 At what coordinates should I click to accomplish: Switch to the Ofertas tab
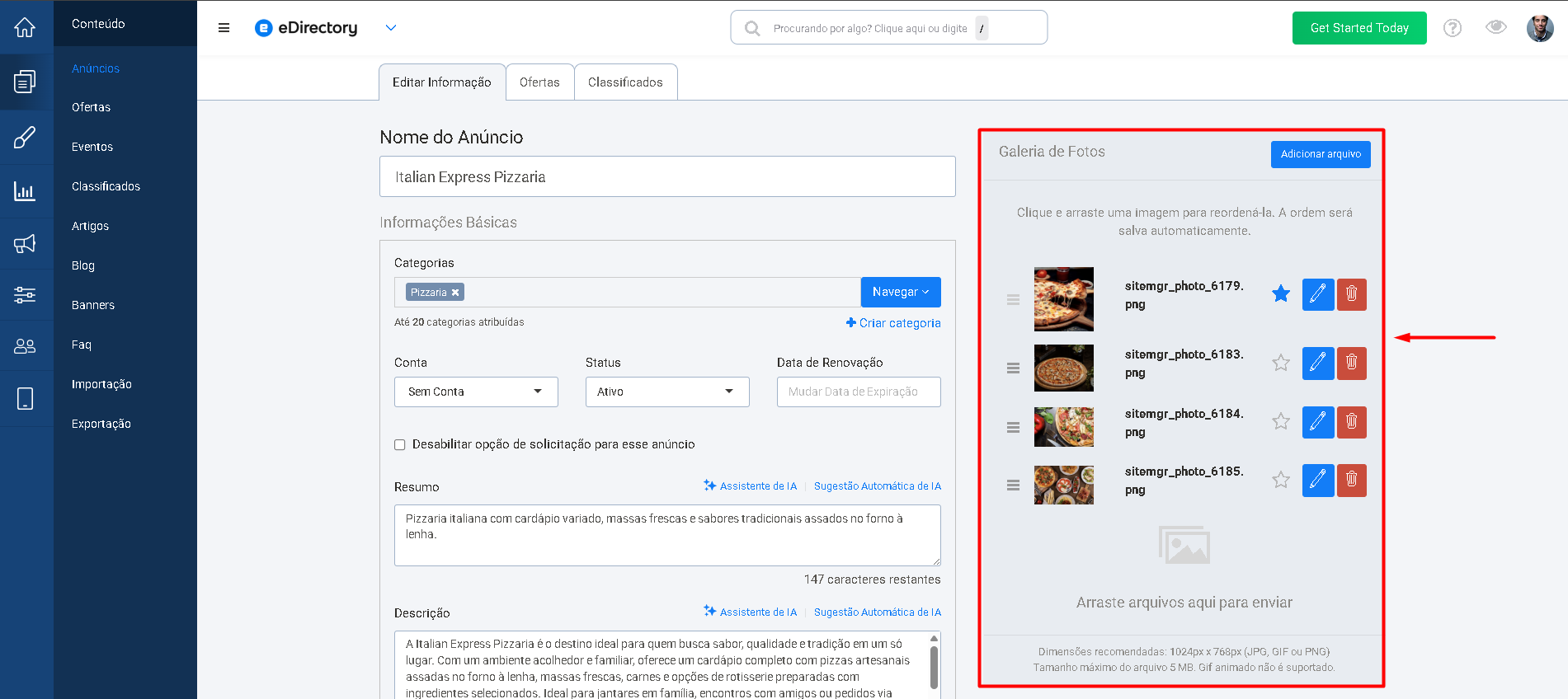coord(539,82)
